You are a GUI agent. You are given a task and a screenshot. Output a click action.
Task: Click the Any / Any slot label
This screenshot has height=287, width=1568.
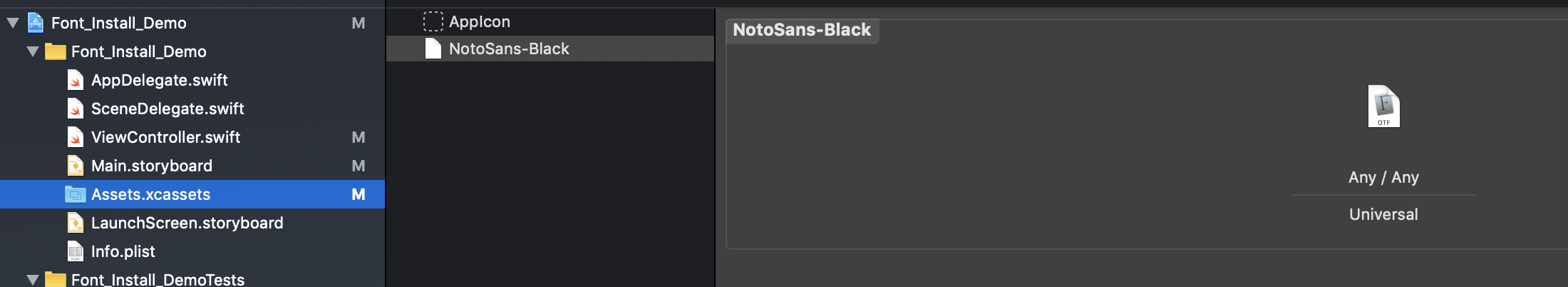click(1383, 177)
